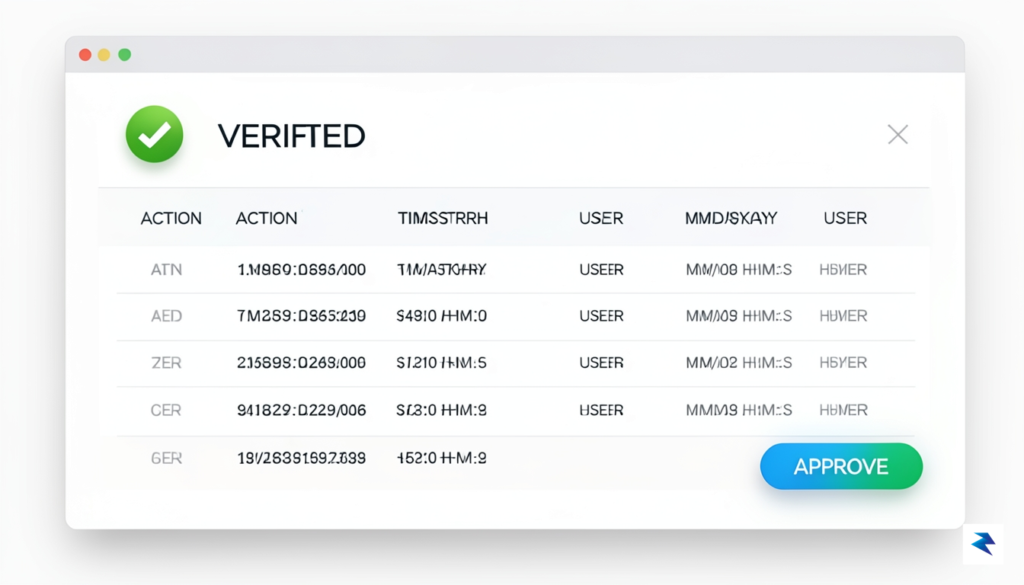The width and height of the screenshot is (1024, 585).
Task: Click the timestamp cell in the ATN row
Action: [x=441, y=270]
